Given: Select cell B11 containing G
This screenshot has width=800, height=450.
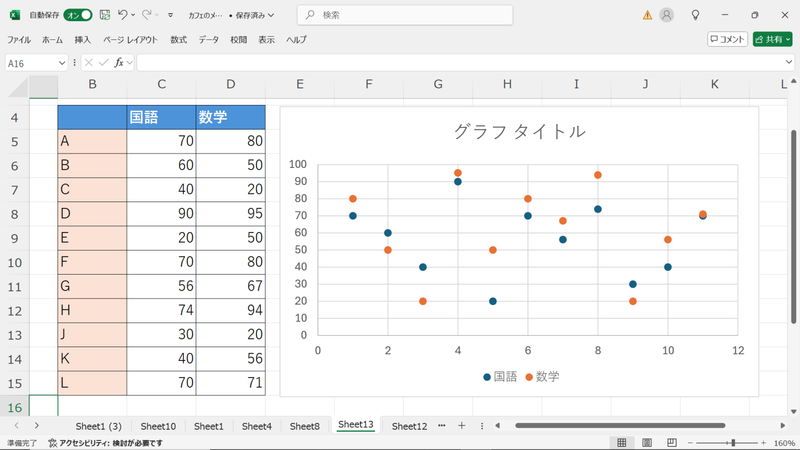Looking at the screenshot, I should pyautogui.click(x=92, y=286).
